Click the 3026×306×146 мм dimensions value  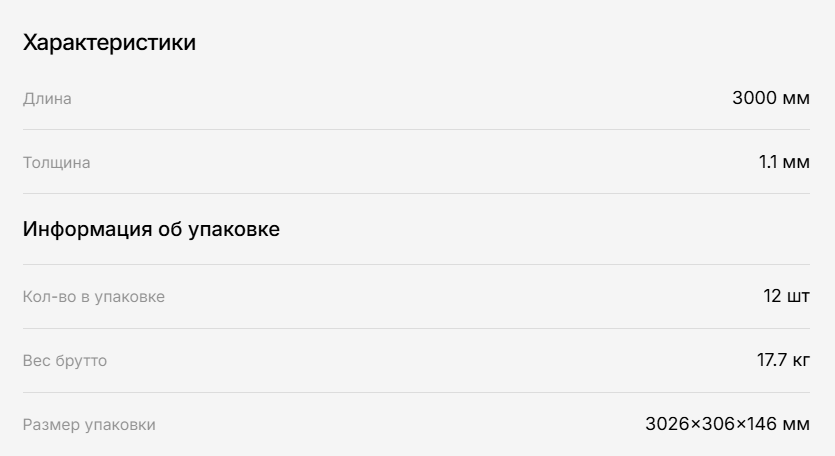tap(727, 424)
